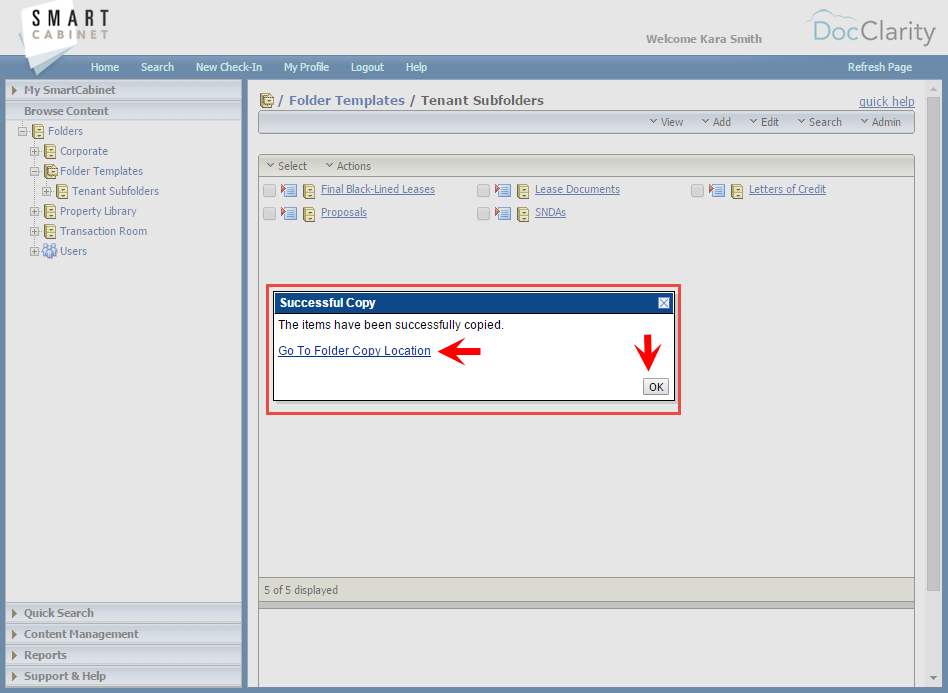Viewport: 948px width, 693px height.
Task: Click the Folder Templates cabinet icon in sidebar
Action: point(50,171)
